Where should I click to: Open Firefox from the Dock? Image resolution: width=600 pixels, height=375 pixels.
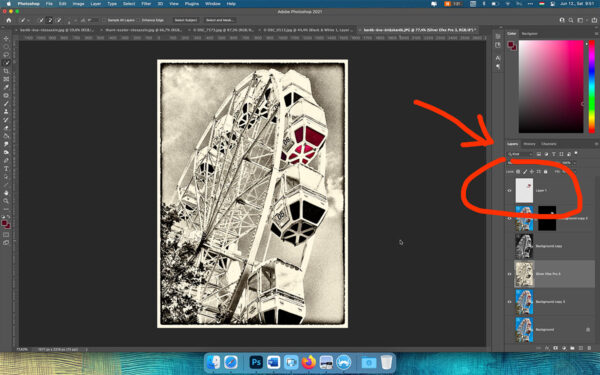(308, 362)
